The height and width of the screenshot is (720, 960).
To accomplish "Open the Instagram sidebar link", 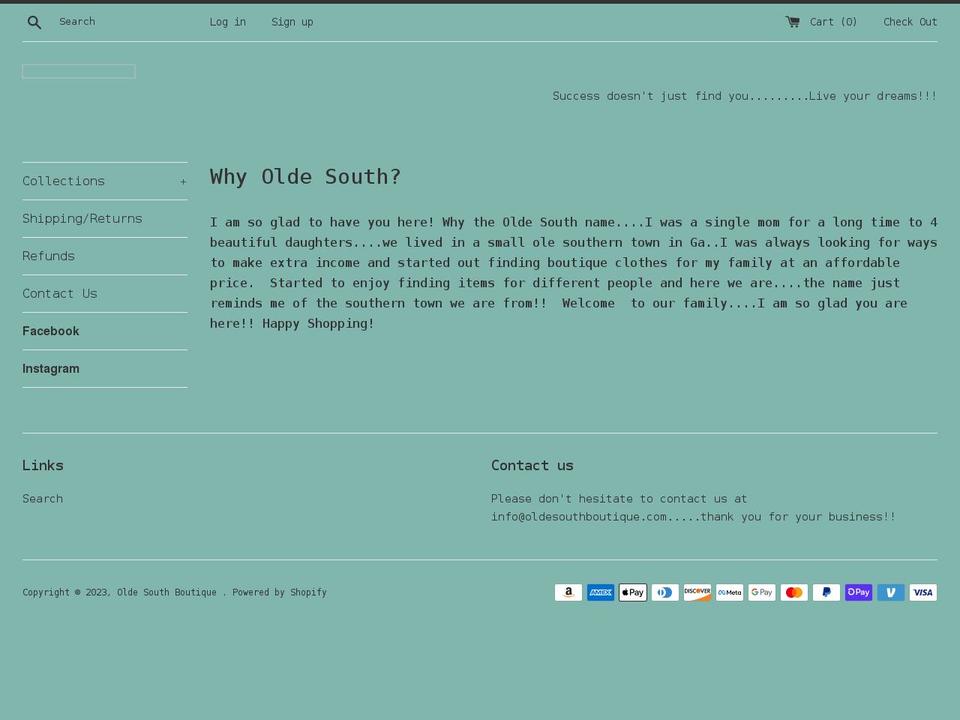I will (x=51, y=369).
